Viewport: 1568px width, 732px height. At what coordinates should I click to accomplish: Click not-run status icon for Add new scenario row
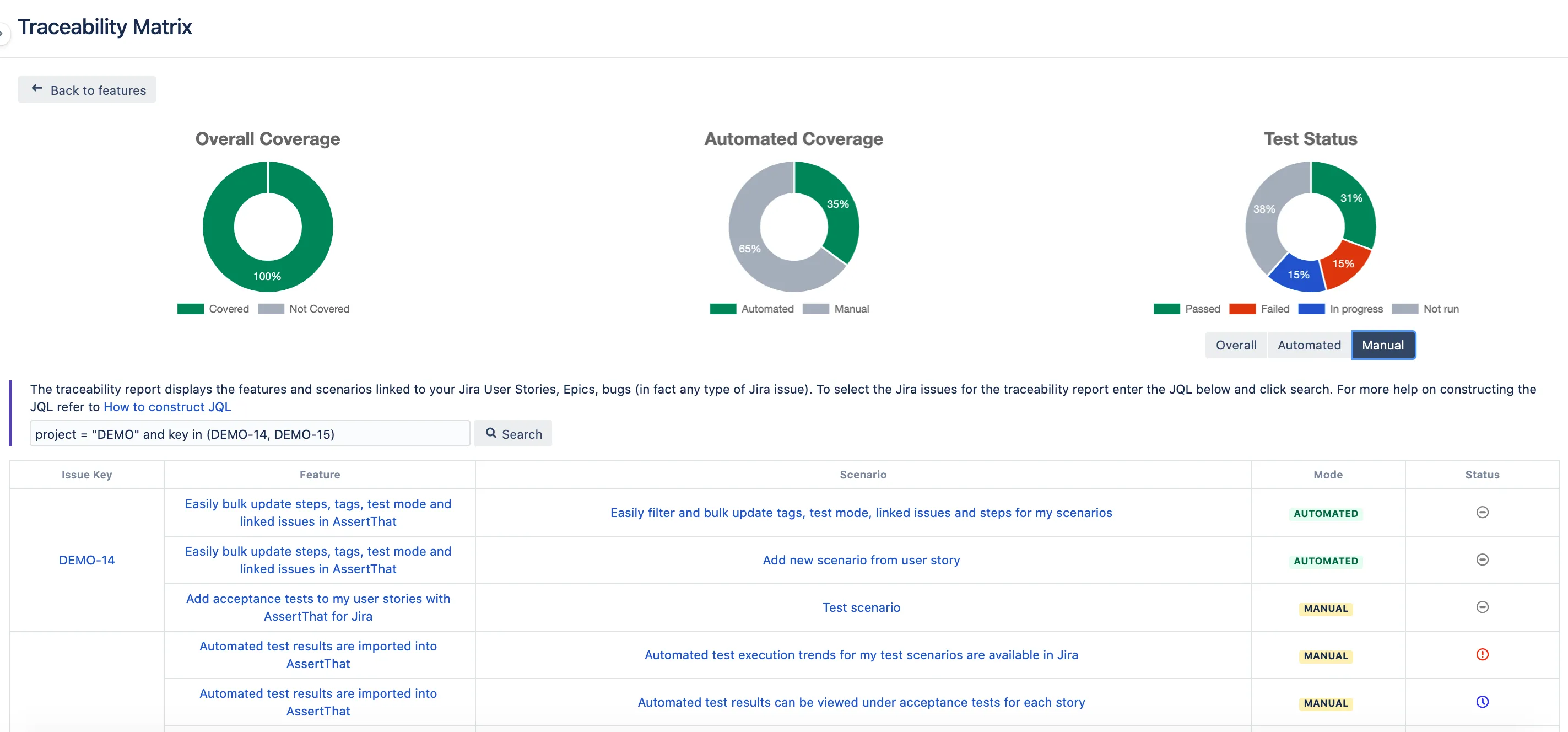(x=1482, y=559)
